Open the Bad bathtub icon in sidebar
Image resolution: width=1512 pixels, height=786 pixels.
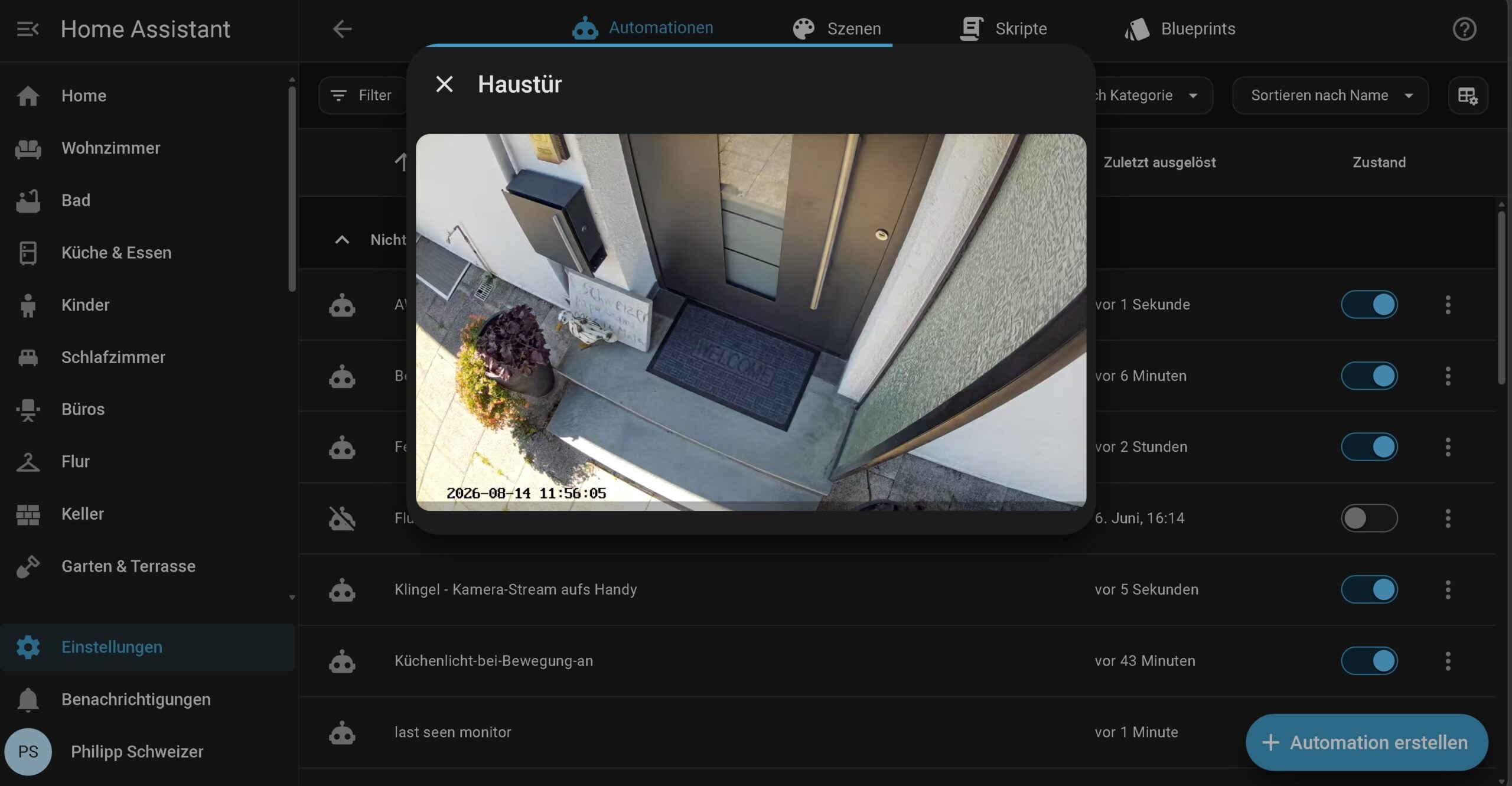click(x=28, y=201)
